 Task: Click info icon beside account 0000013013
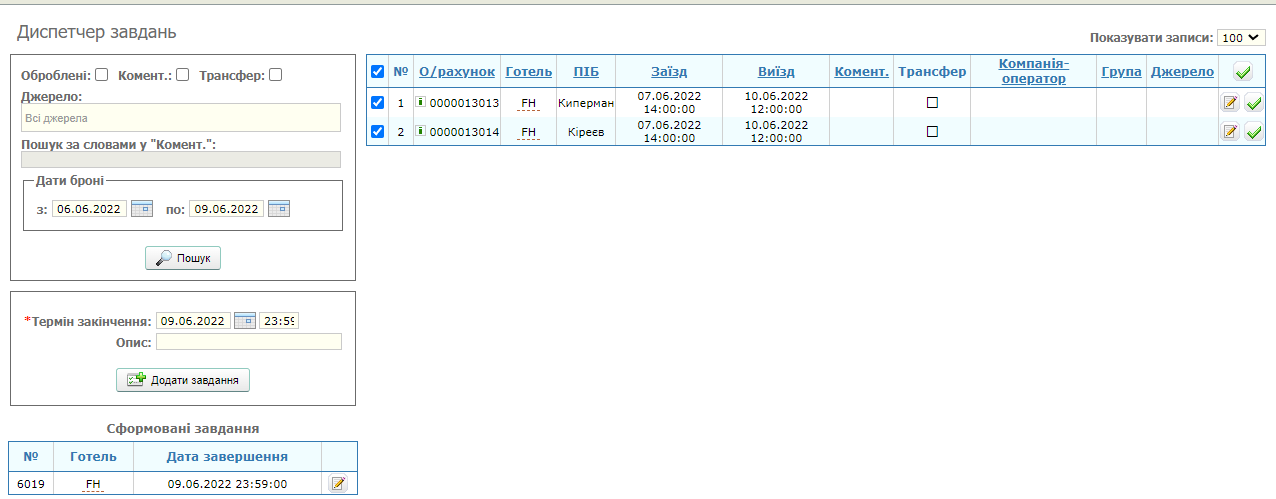(421, 102)
